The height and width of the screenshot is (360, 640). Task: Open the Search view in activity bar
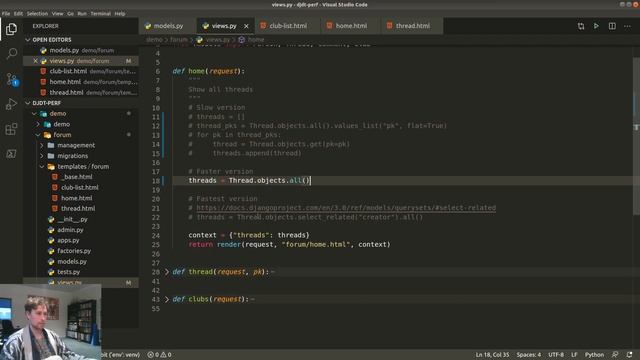pyautogui.click(x=11, y=53)
